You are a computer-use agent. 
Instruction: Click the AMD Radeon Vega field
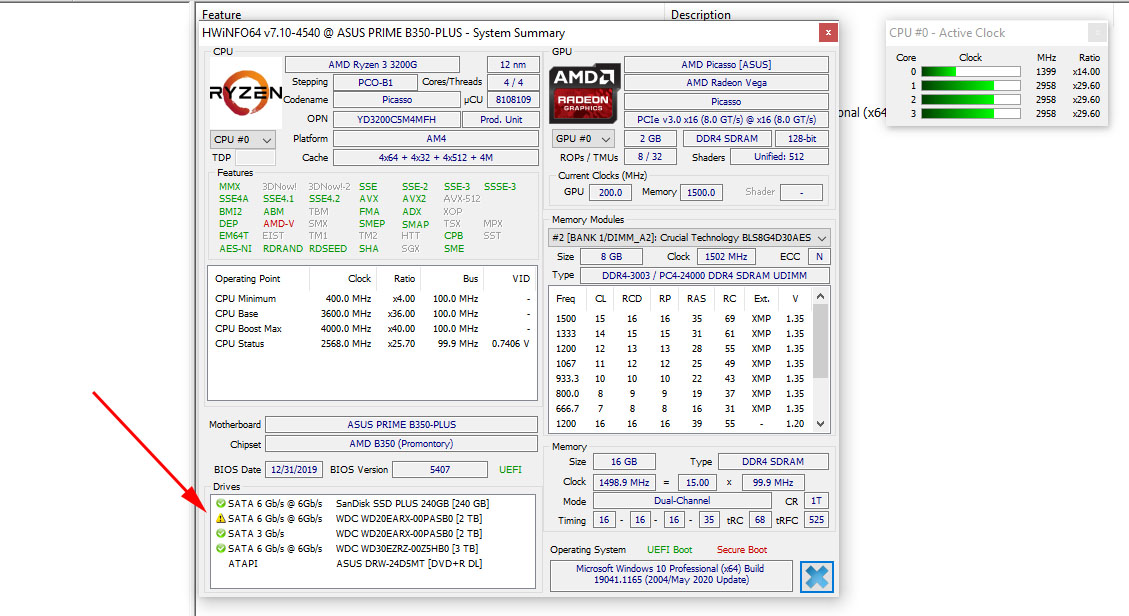pyautogui.click(x=727, y=83)
